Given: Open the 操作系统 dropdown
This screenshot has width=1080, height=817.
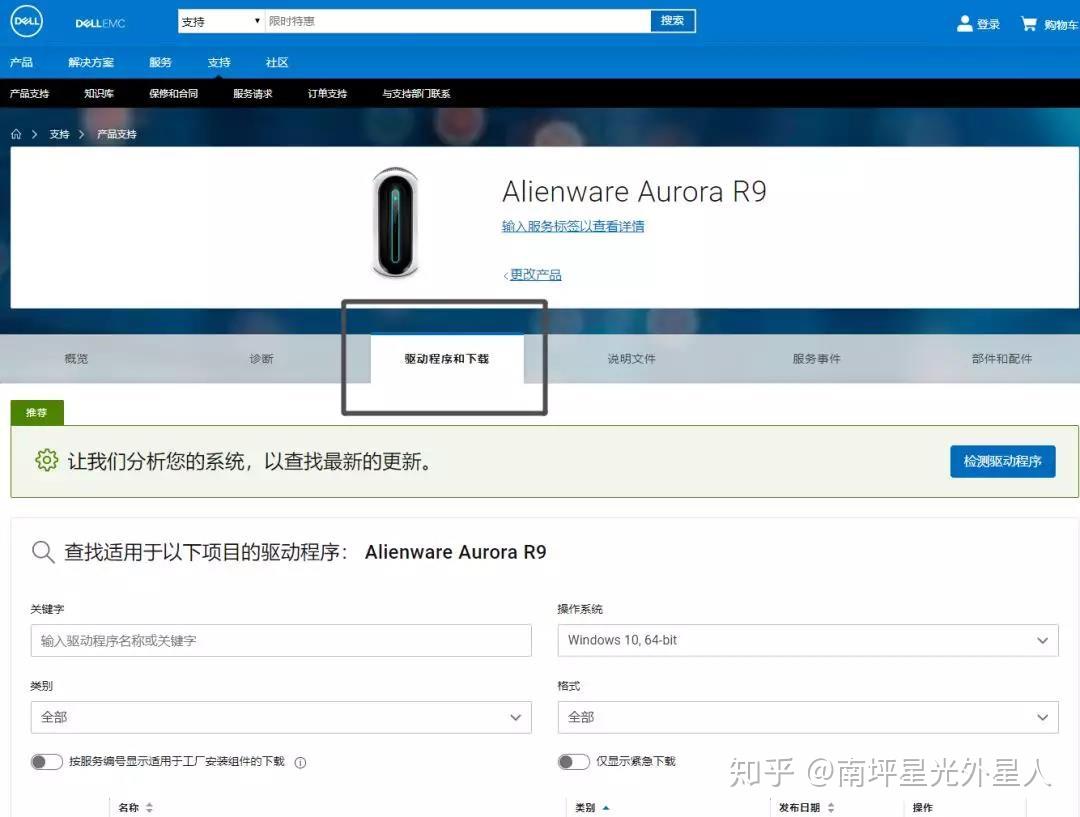Looking at the screenshot, I should coord(807,640).
